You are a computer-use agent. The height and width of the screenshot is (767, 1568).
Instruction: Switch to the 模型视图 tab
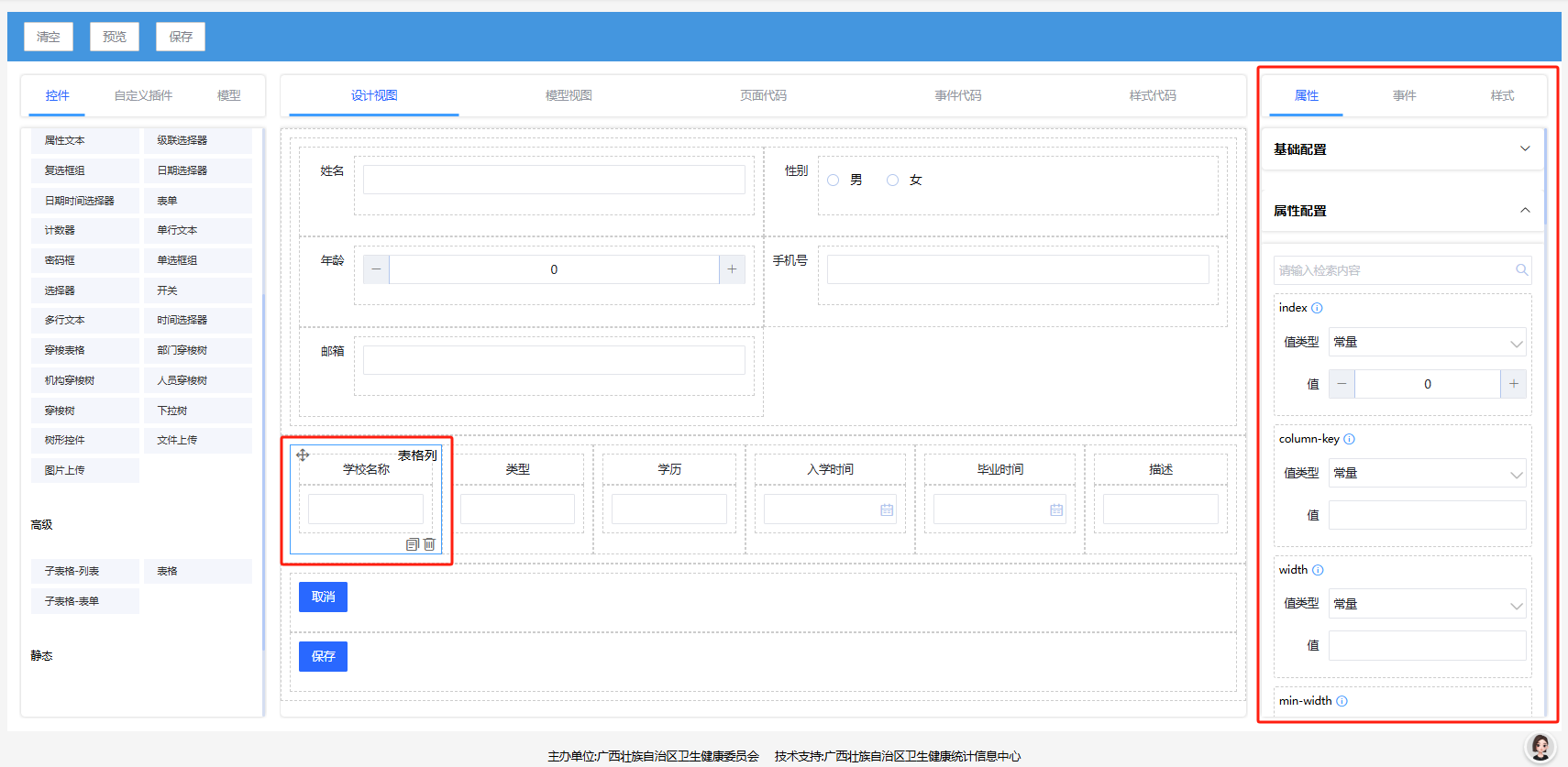[x=569, y=95]
